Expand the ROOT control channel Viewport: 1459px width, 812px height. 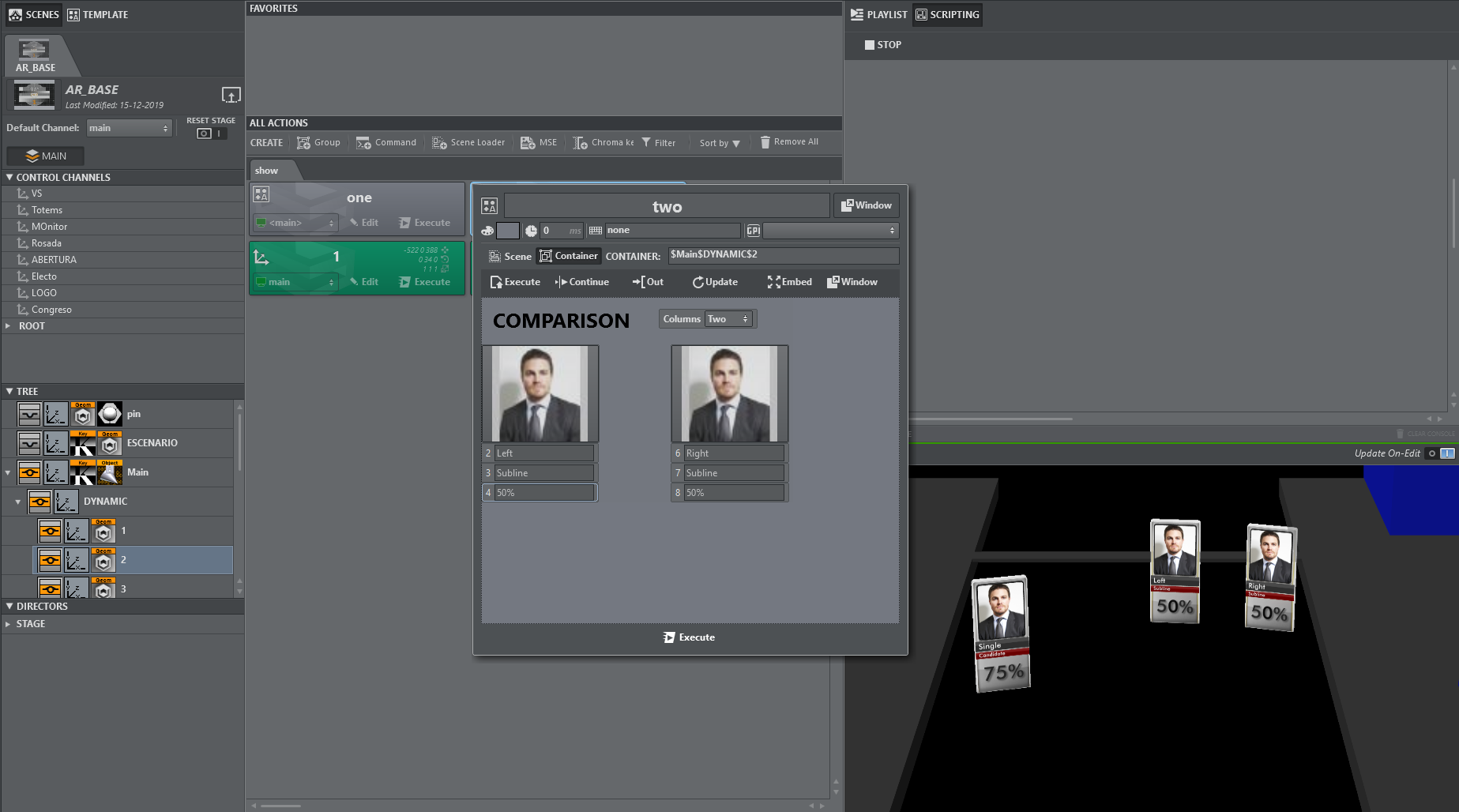point(9,326)
